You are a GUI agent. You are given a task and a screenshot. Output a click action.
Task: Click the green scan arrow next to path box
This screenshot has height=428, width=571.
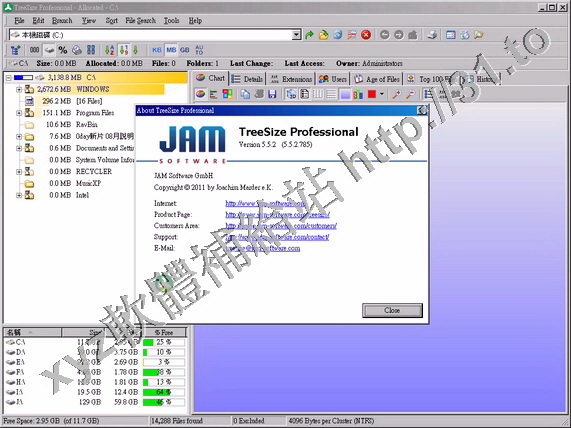(x=309, y=35)
